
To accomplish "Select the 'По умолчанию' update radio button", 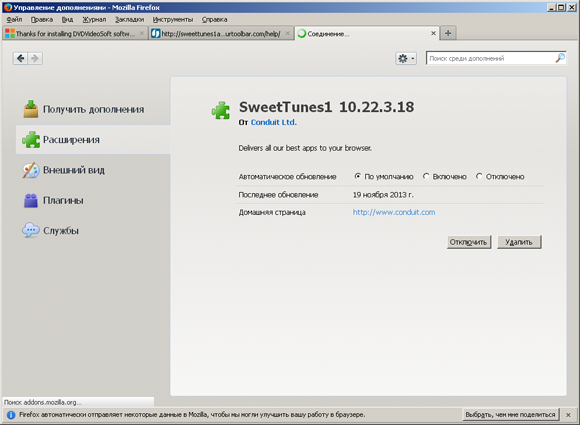I will 357,176.
